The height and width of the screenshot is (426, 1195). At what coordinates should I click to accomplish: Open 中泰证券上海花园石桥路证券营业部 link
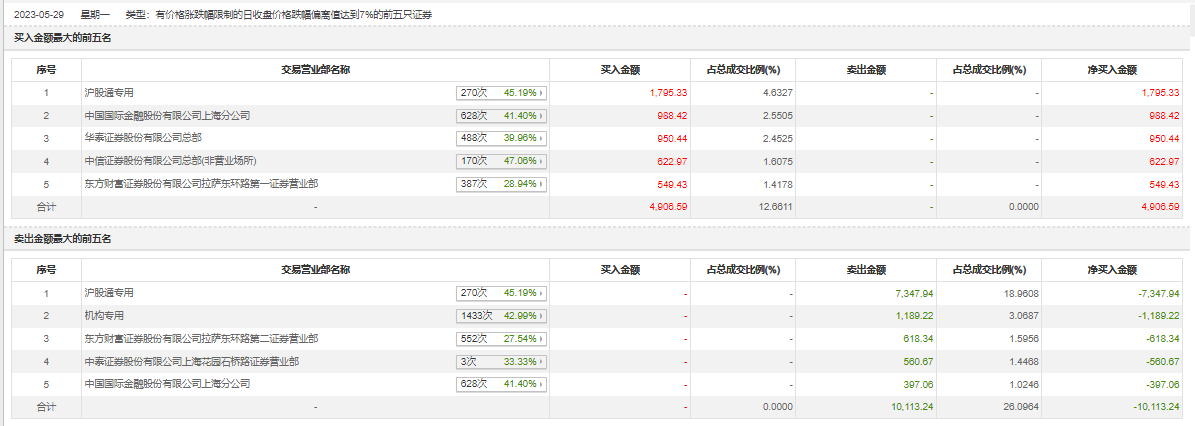click(x=191, y=361)
